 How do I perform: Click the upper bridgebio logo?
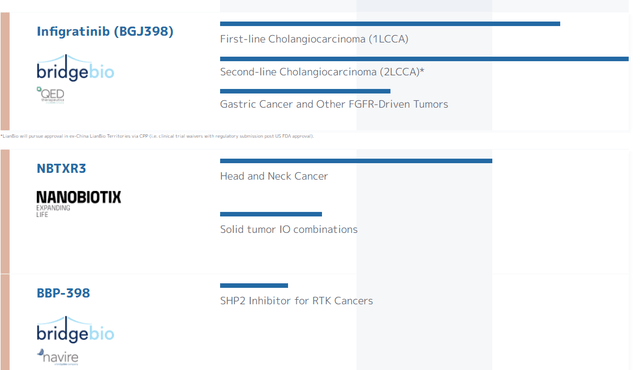[76, 68]
